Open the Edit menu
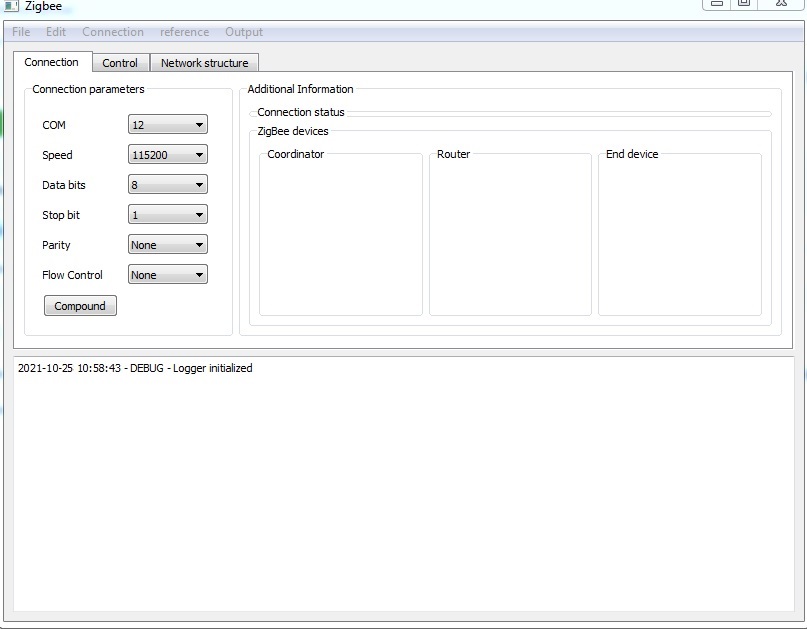807x629 pixels. [56, 32]
